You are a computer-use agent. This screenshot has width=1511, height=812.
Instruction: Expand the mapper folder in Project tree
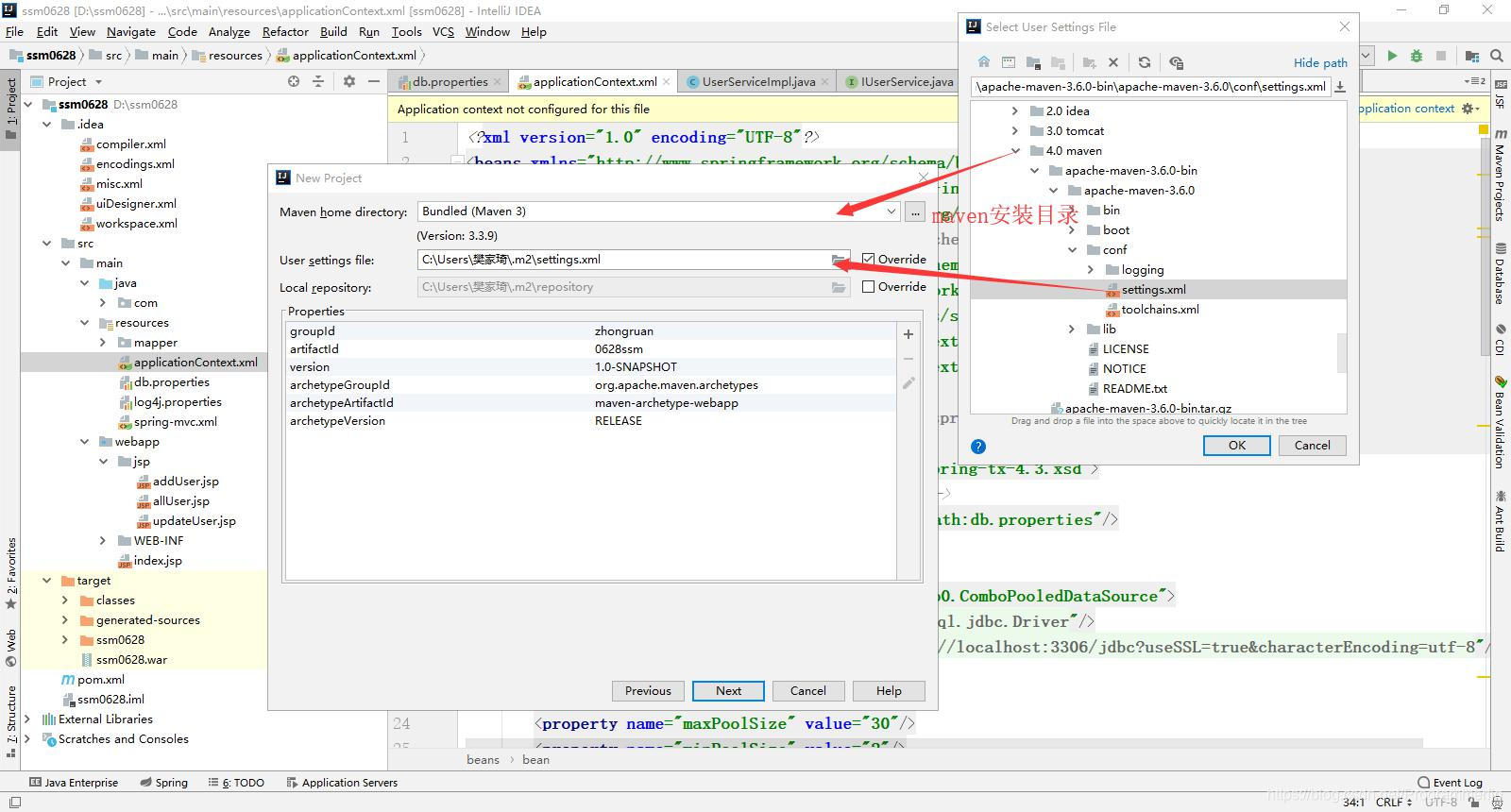[x=103, y=342]
